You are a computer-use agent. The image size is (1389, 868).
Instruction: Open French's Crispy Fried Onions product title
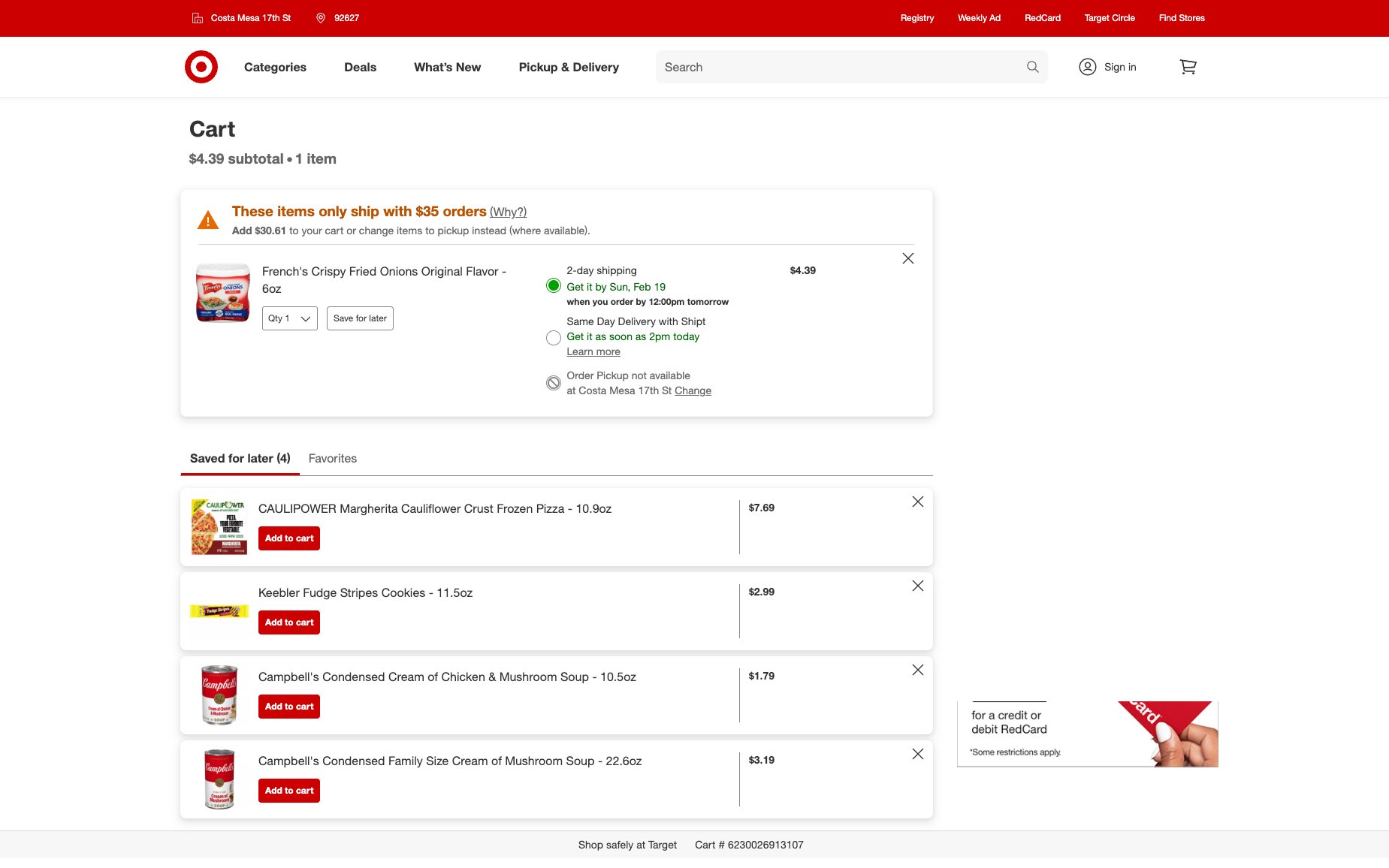(384, 280)
